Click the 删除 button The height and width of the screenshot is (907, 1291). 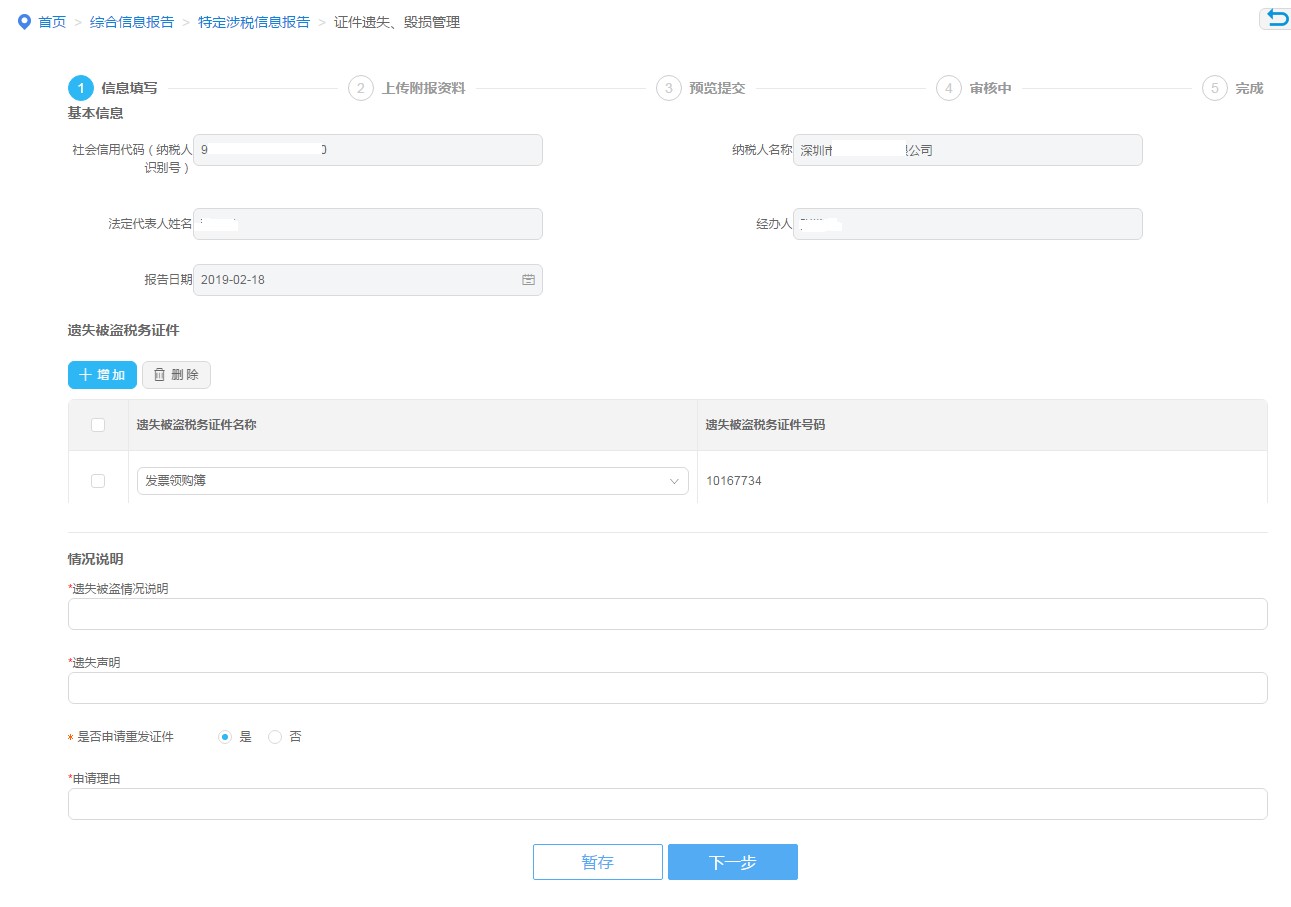click(x=176, y=375)
